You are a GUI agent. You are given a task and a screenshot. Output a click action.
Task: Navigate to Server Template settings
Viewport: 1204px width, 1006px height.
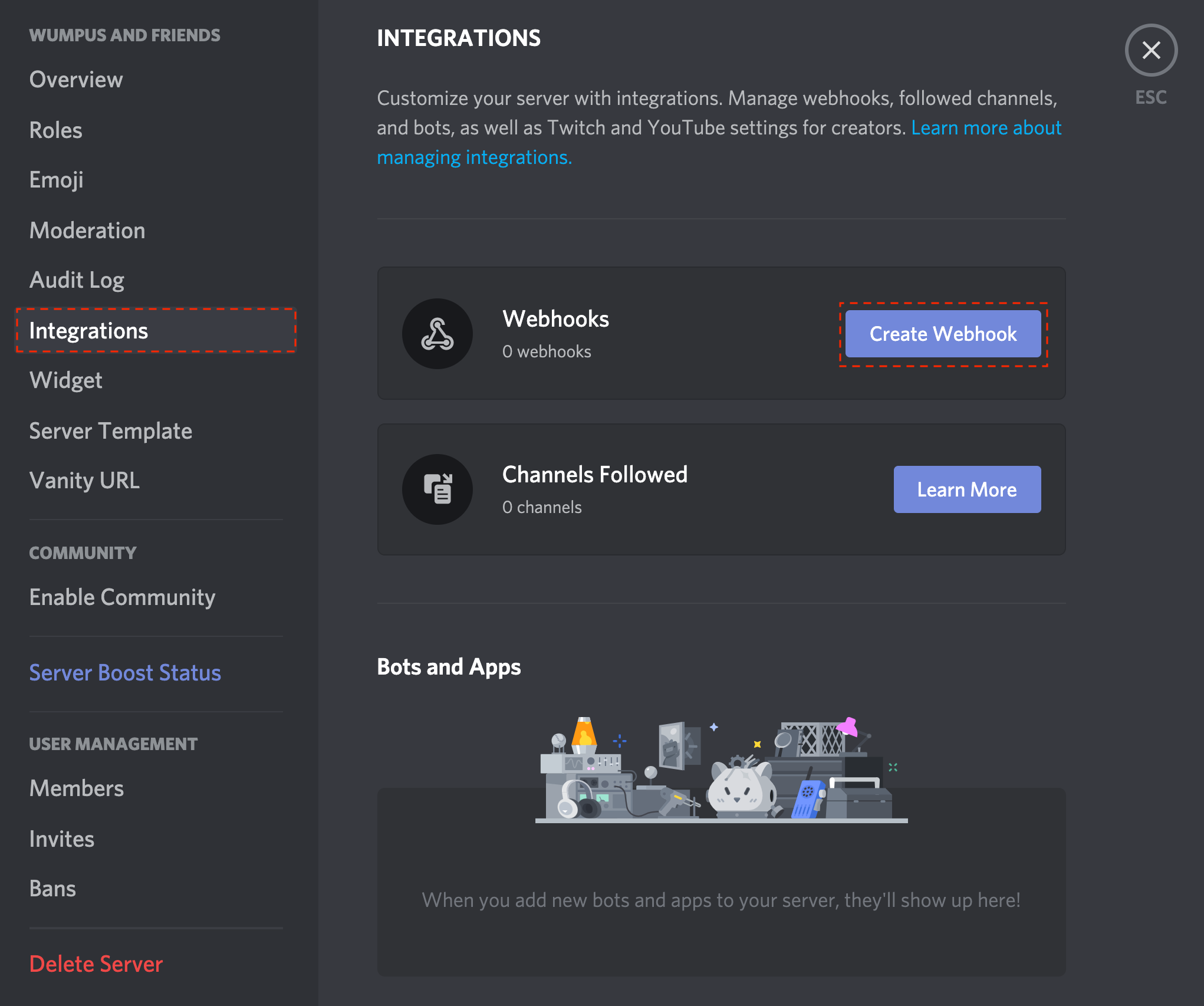[x=111, y=430]
